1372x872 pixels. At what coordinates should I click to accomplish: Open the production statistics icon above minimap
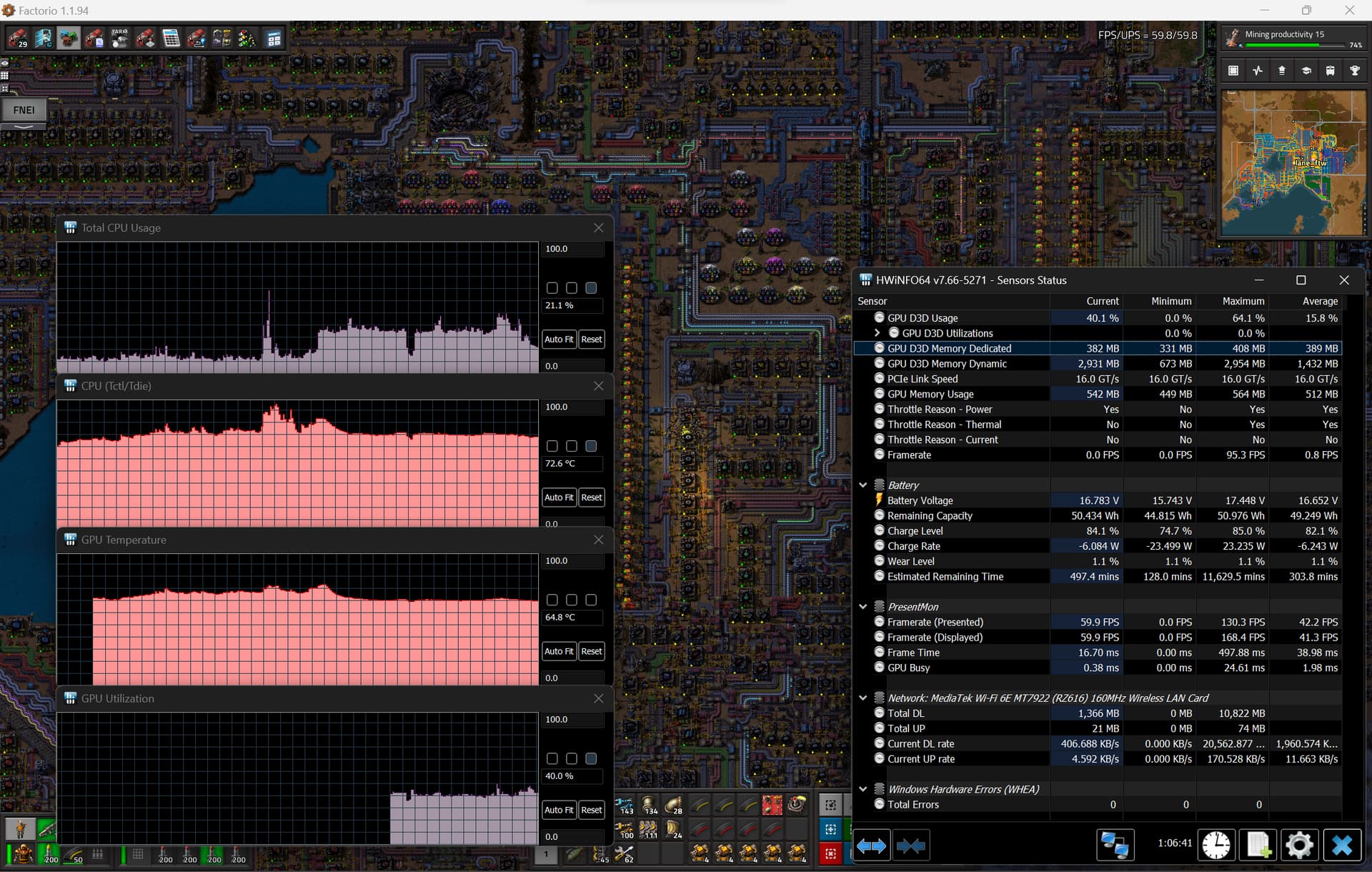(1257, 71)
